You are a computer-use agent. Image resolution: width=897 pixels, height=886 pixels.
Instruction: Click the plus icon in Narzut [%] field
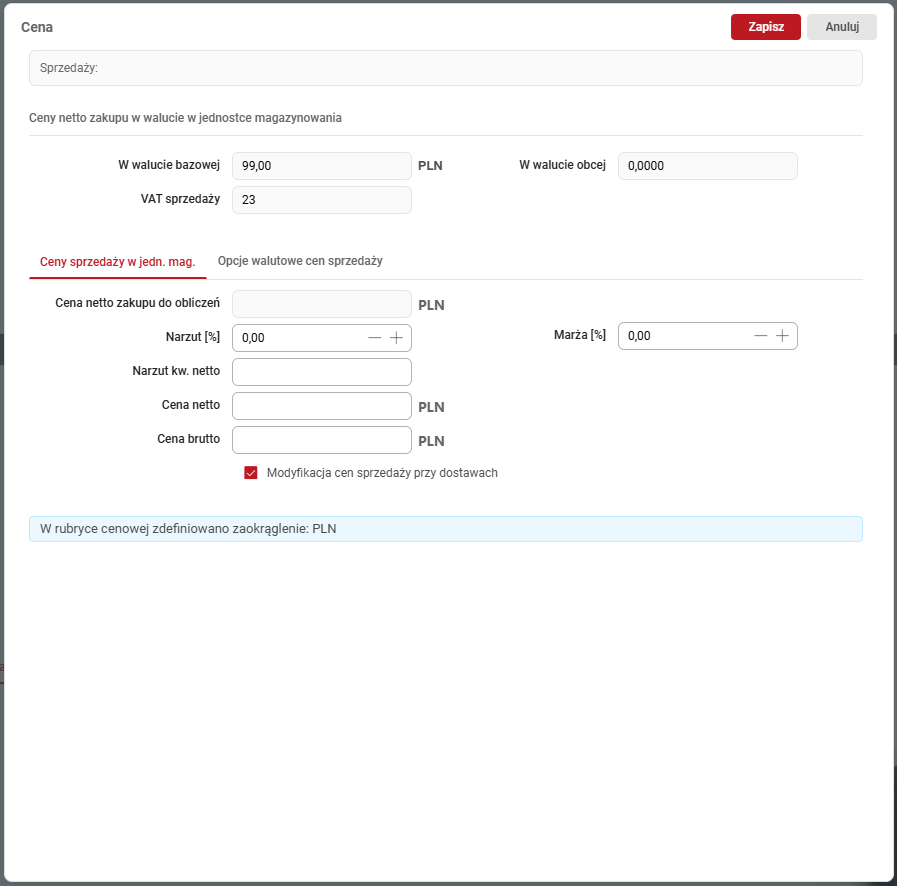tap(396, 338)
